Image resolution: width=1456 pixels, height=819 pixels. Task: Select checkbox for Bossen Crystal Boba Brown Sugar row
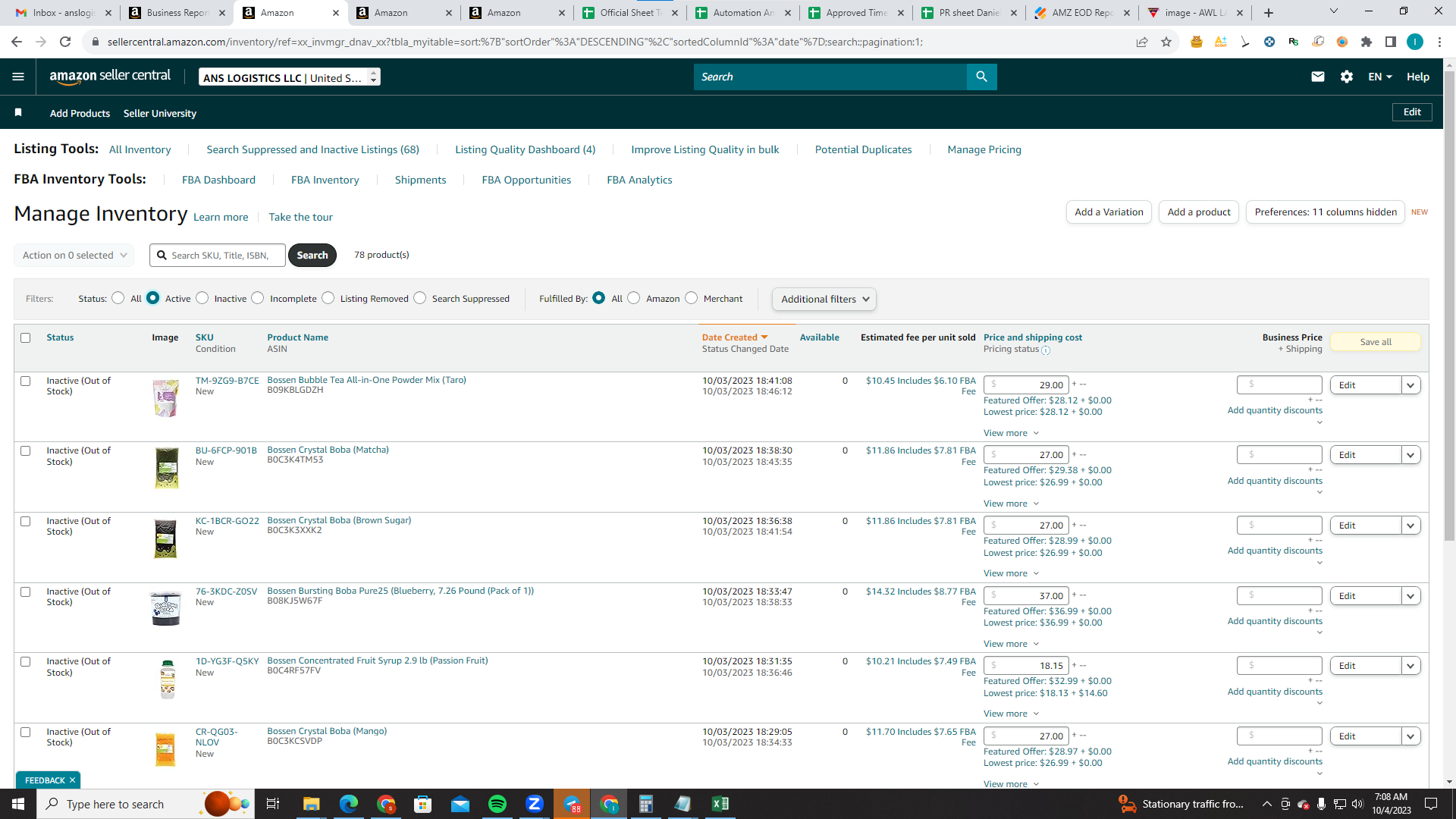click(x=26, y=522)
